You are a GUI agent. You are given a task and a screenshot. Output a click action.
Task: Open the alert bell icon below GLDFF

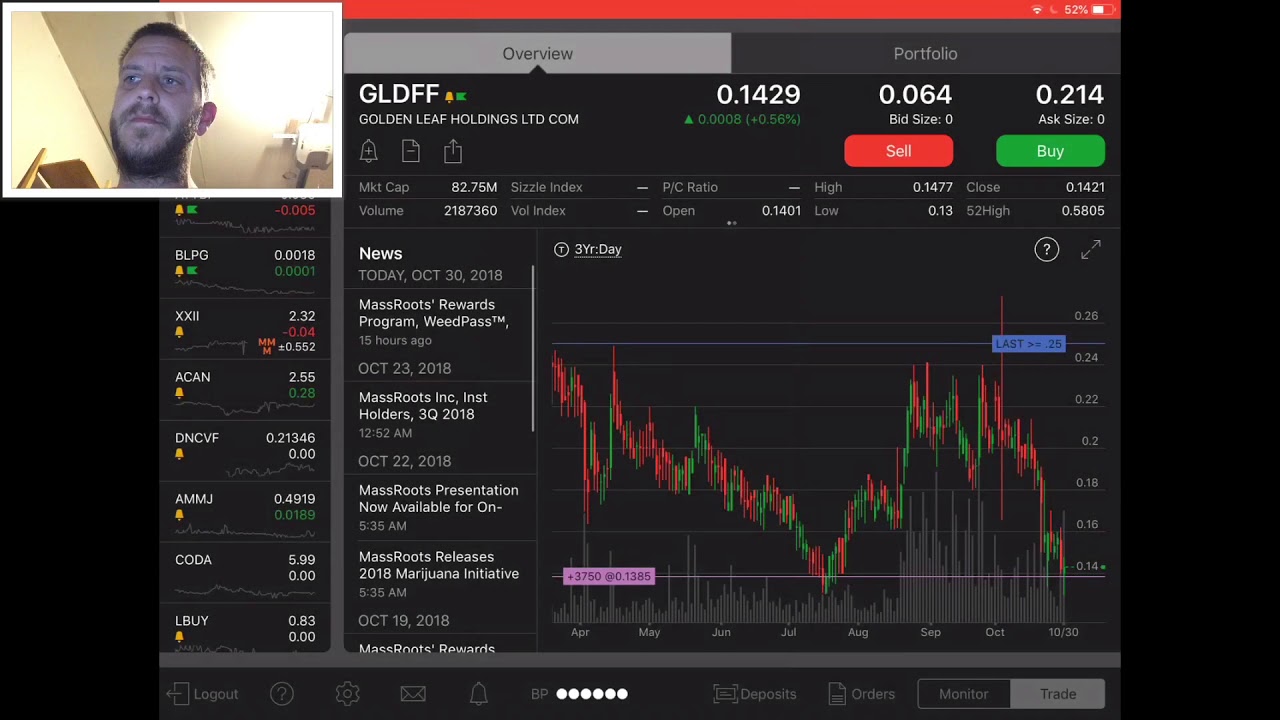tap(368, 151)
